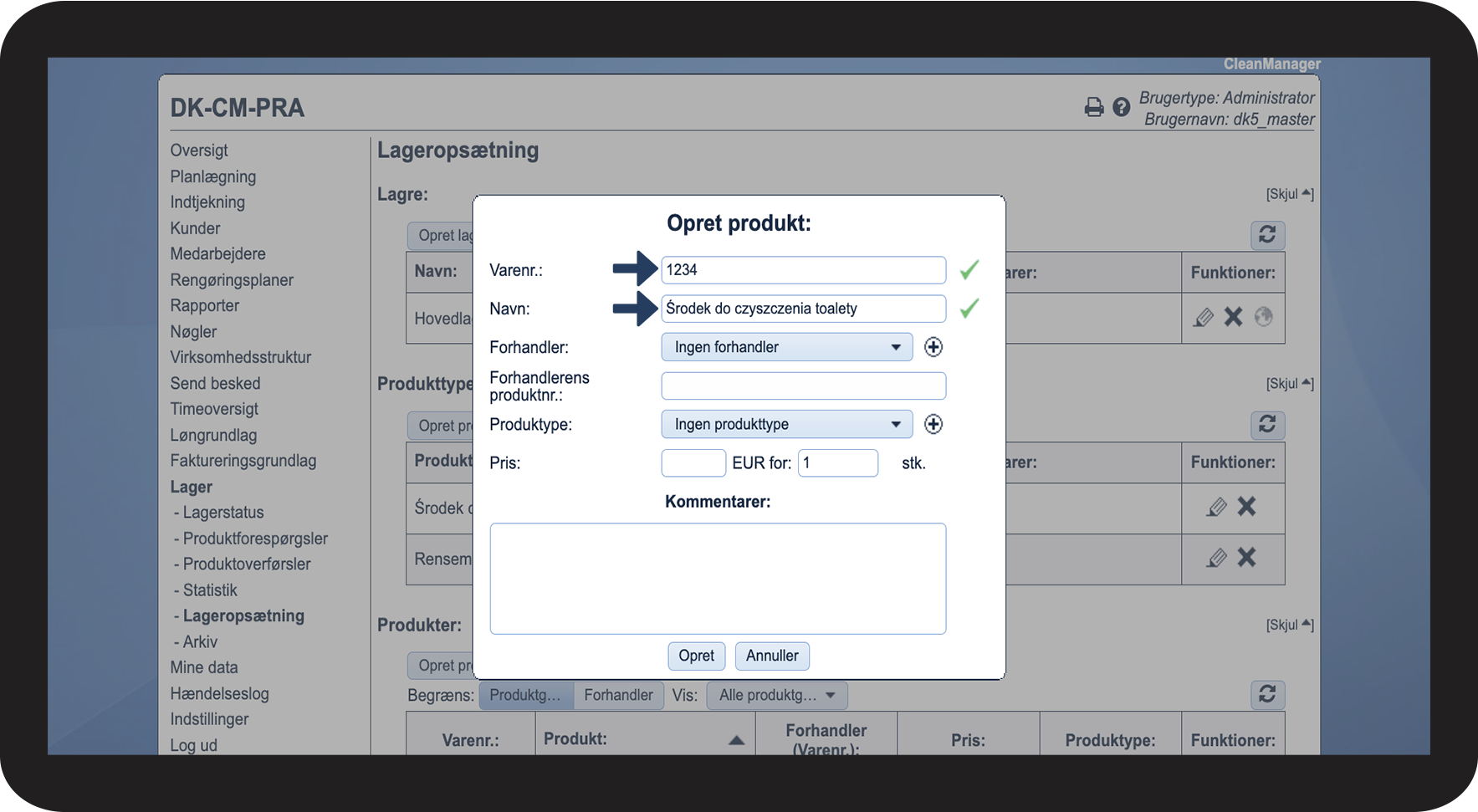
Task: Open the Forhandler dropdown
Action: 787,347
